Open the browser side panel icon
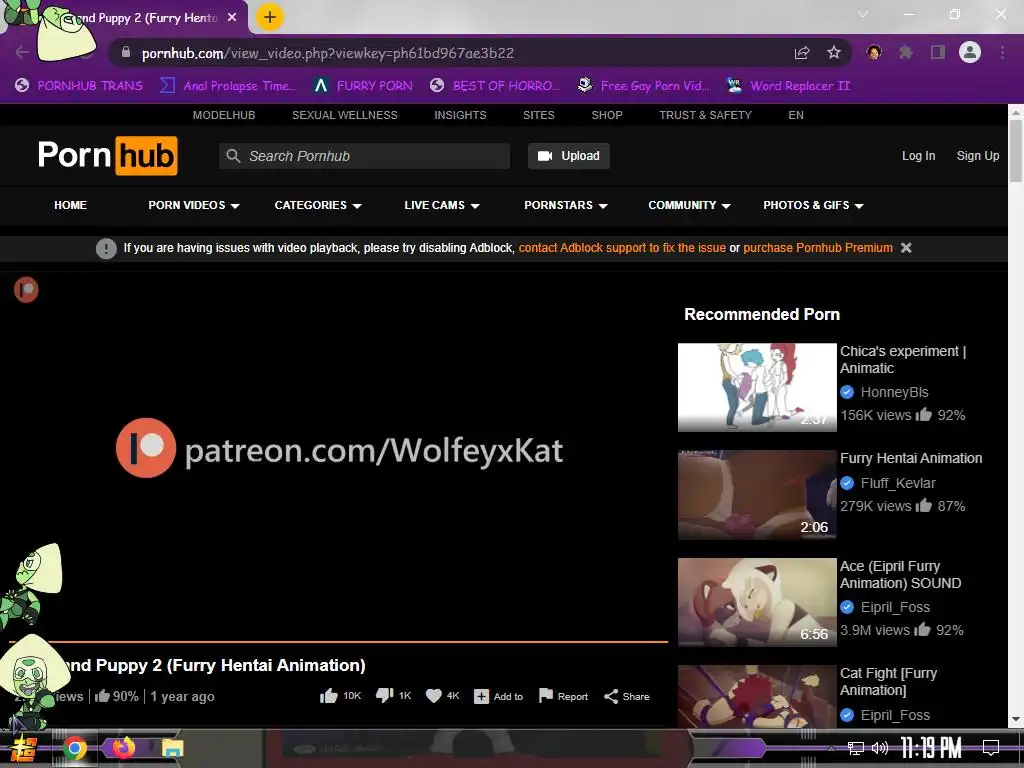1024x768 pixels. pyautogui.click(x=938, y=52)
